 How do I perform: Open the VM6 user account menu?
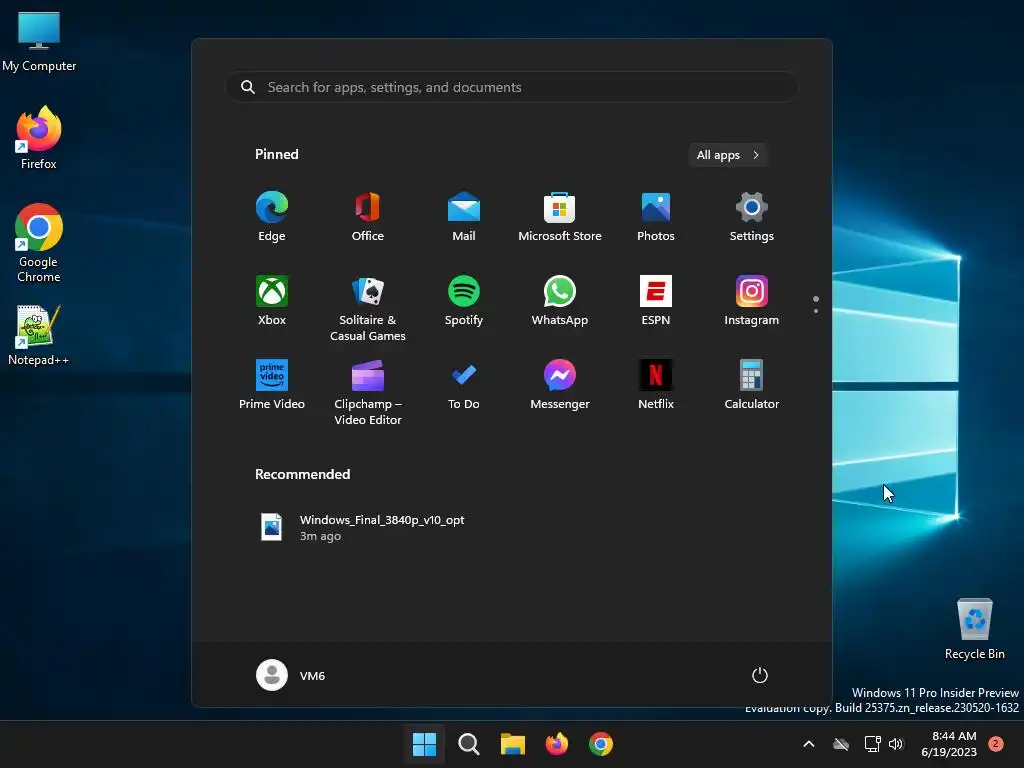291,675
